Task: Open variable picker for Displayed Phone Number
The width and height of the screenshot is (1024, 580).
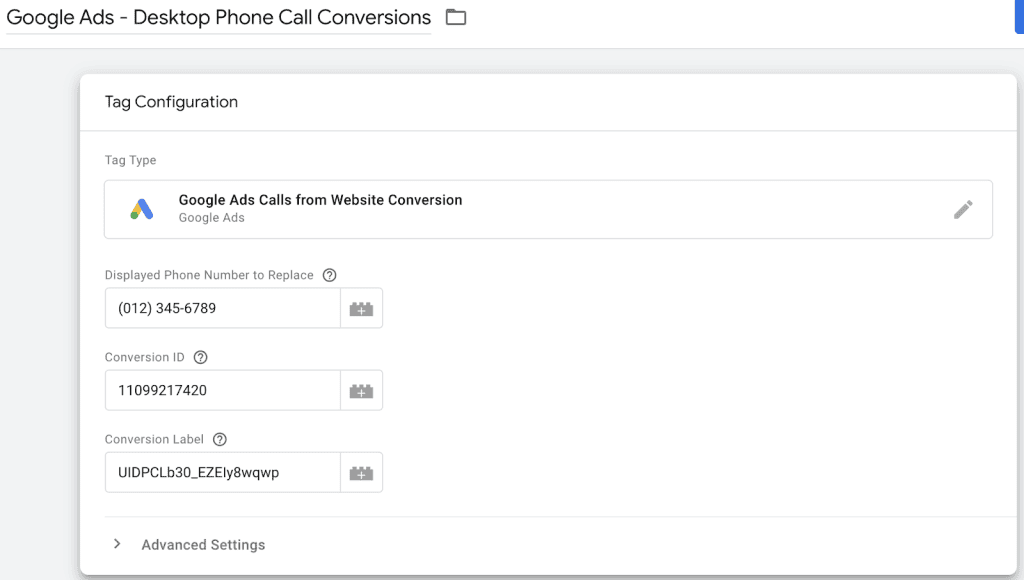Action: (363, 307)
